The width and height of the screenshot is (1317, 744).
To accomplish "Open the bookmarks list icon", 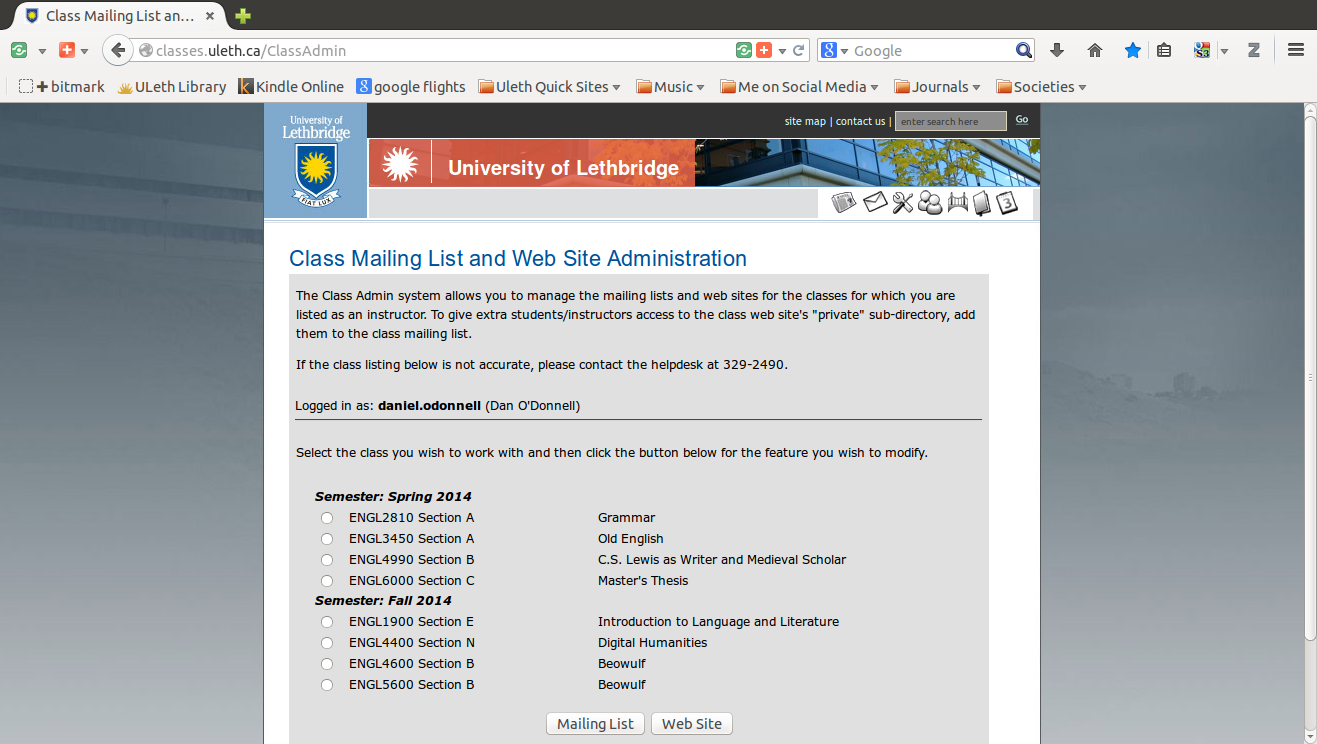I will (x=1164, y=50).
